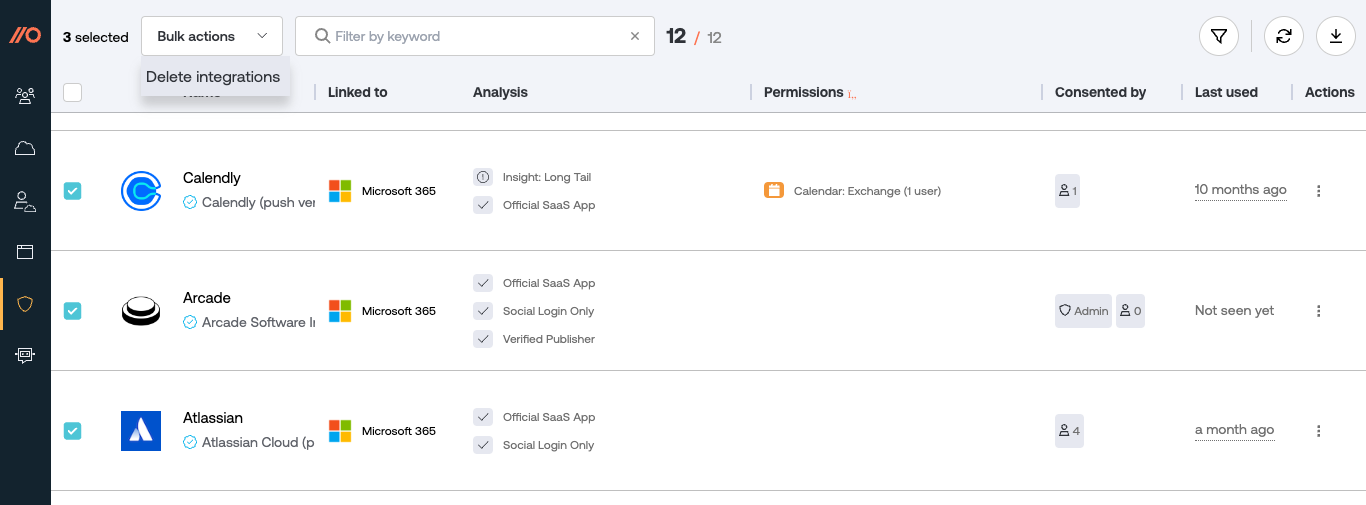The image size is (1366, 505).
Task: Open the cloud sidebar icon
Action: click(x=25, y=149)
